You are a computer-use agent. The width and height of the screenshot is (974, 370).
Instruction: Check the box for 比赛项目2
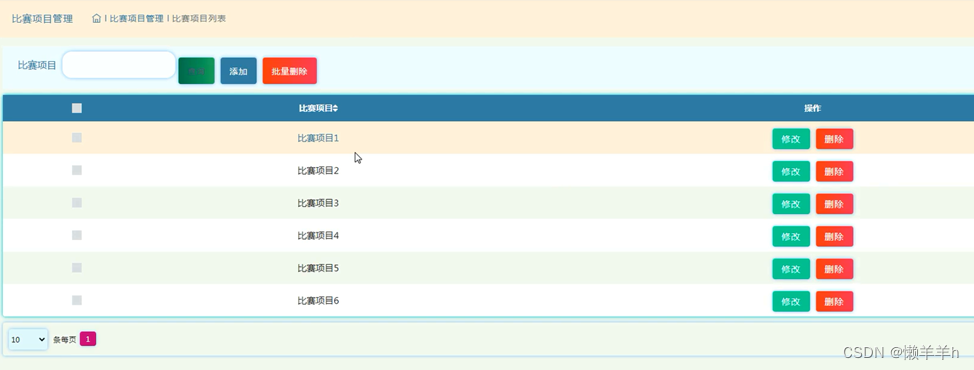point(77,170)
